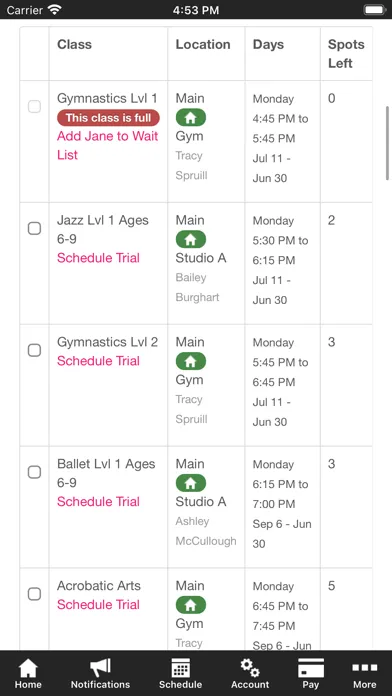This screenshot has height=696, width=392.
Task: Select the Acrobatic Arts checkbox
Action: pos(34,594)
